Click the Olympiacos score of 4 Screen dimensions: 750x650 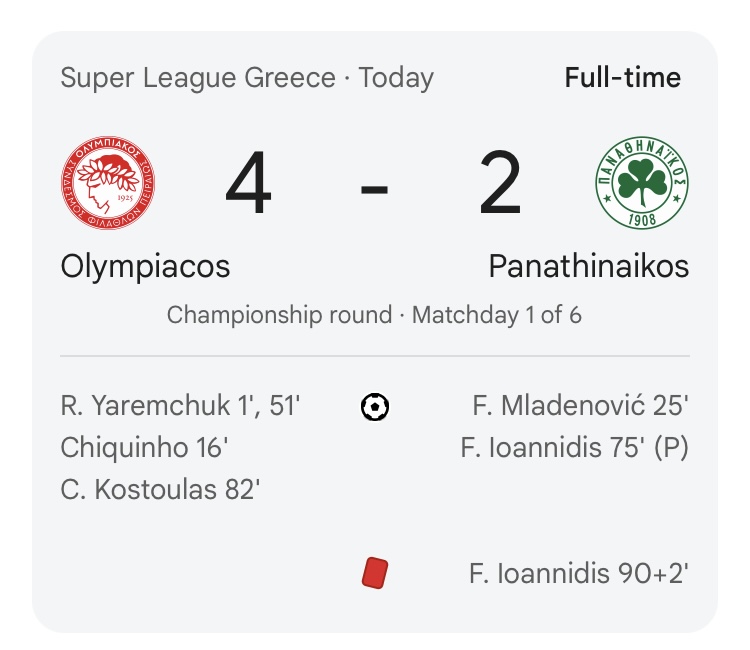click(248, 182)
